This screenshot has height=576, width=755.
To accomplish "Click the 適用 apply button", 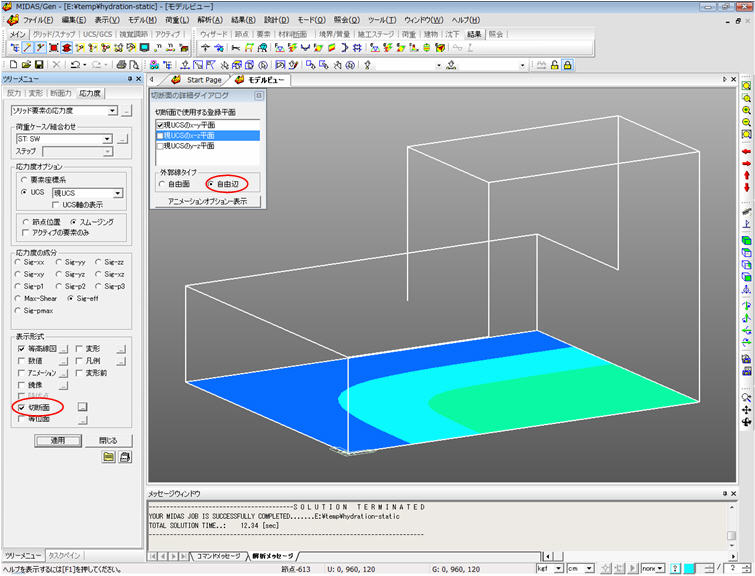I will (x=58, y=441).
